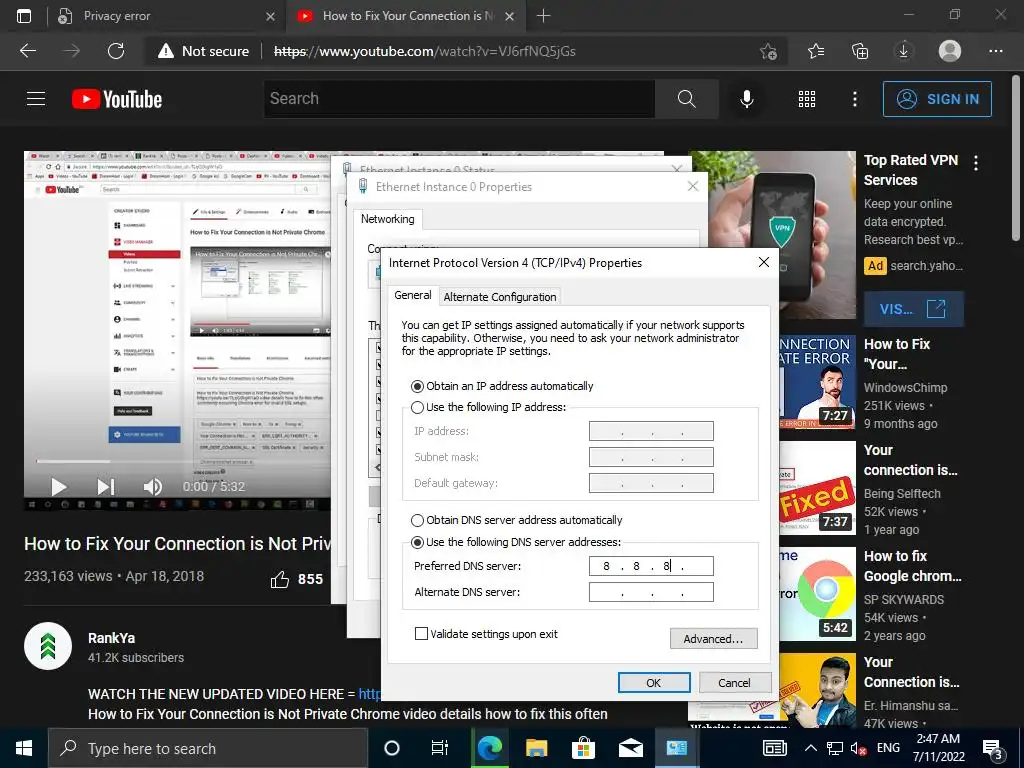Click the Alternate DNS server field
This screenshot has width=1024, height=768.
[x=651, y=592]
